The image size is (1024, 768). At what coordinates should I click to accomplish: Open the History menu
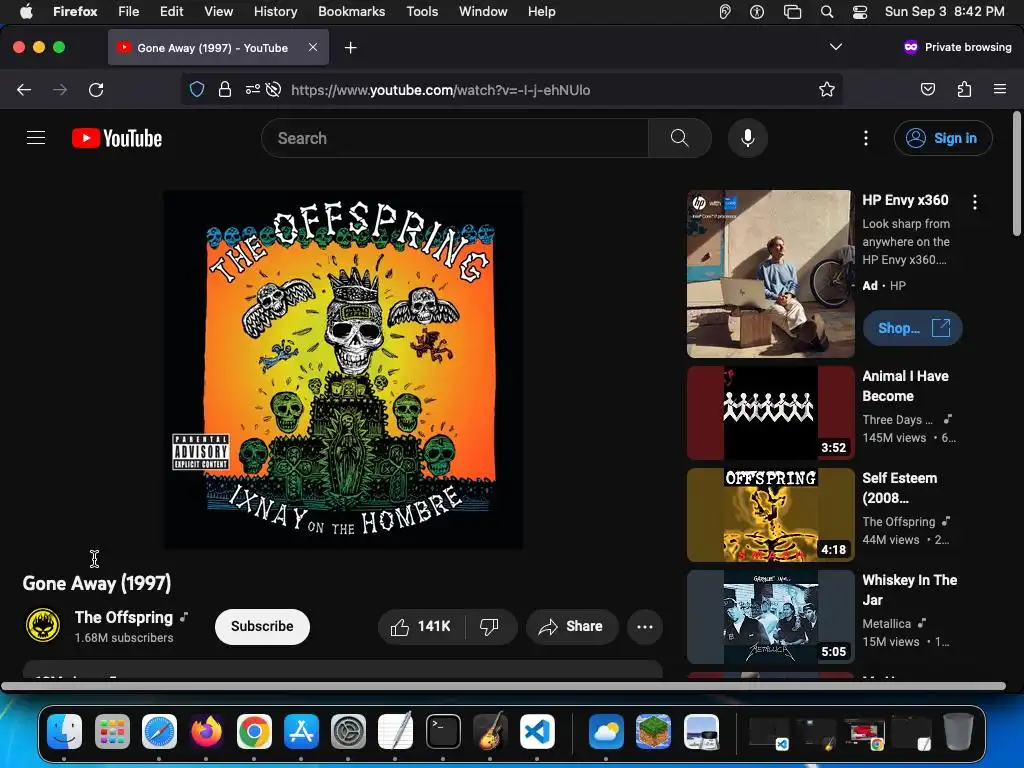pyautogui.click(x=275, y=12)
